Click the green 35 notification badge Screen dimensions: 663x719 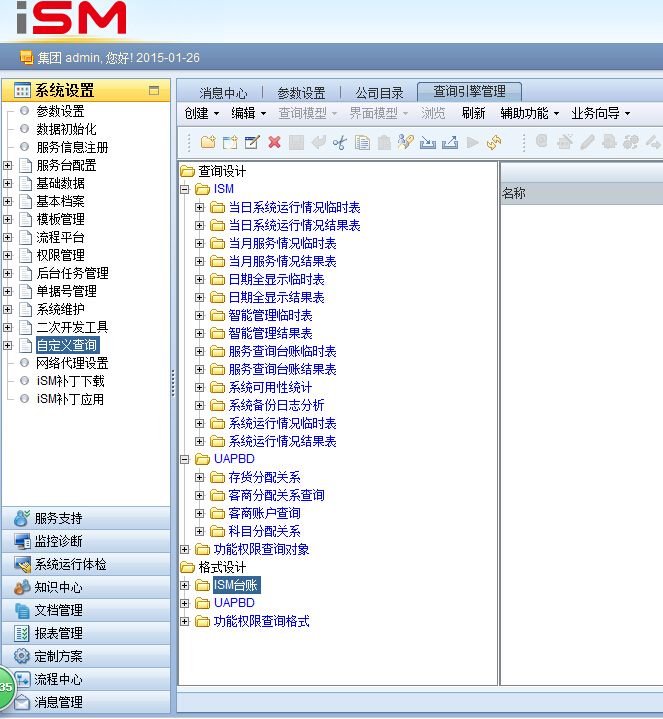tap(6, 686)
